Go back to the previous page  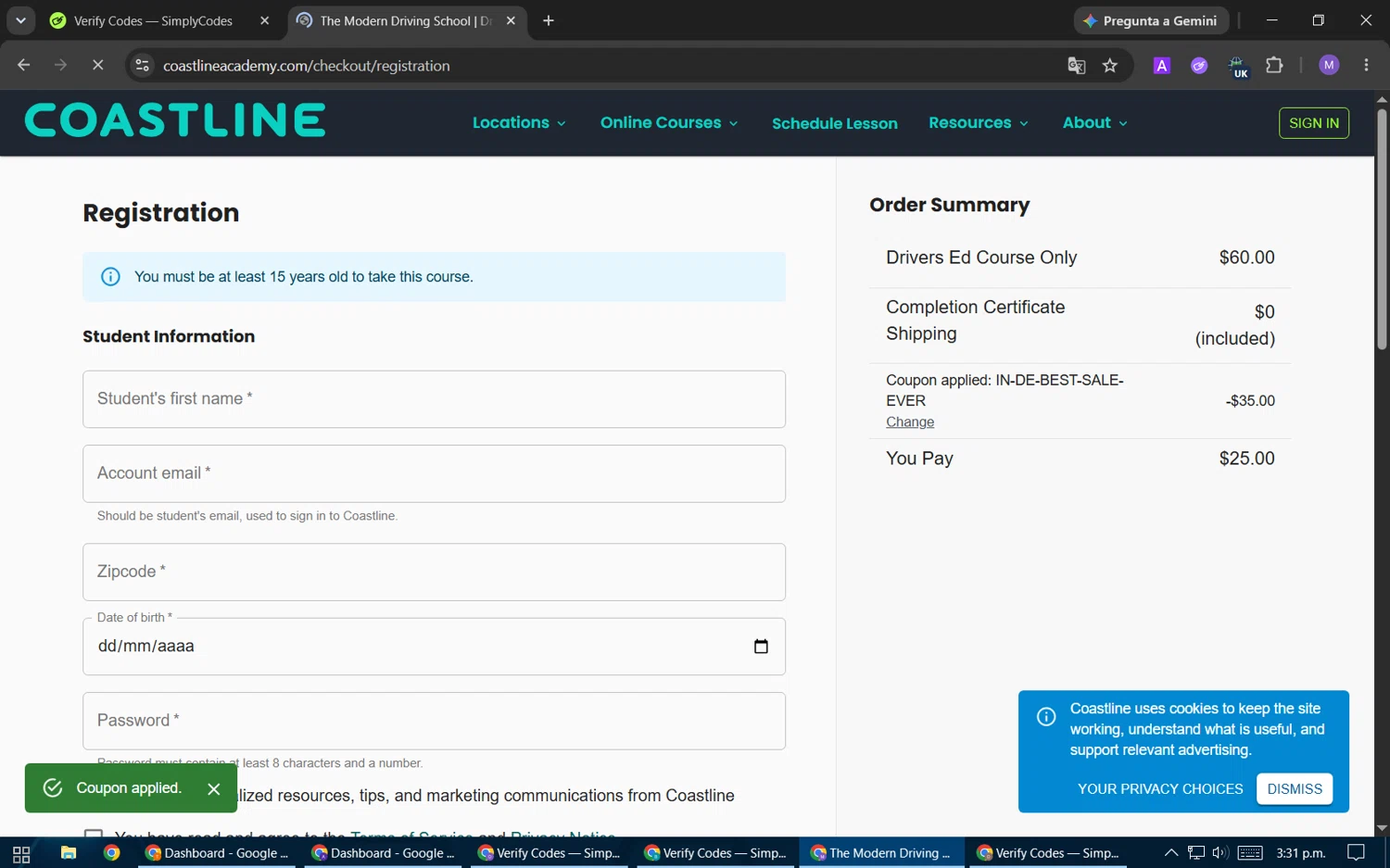(x=24, y=65)
